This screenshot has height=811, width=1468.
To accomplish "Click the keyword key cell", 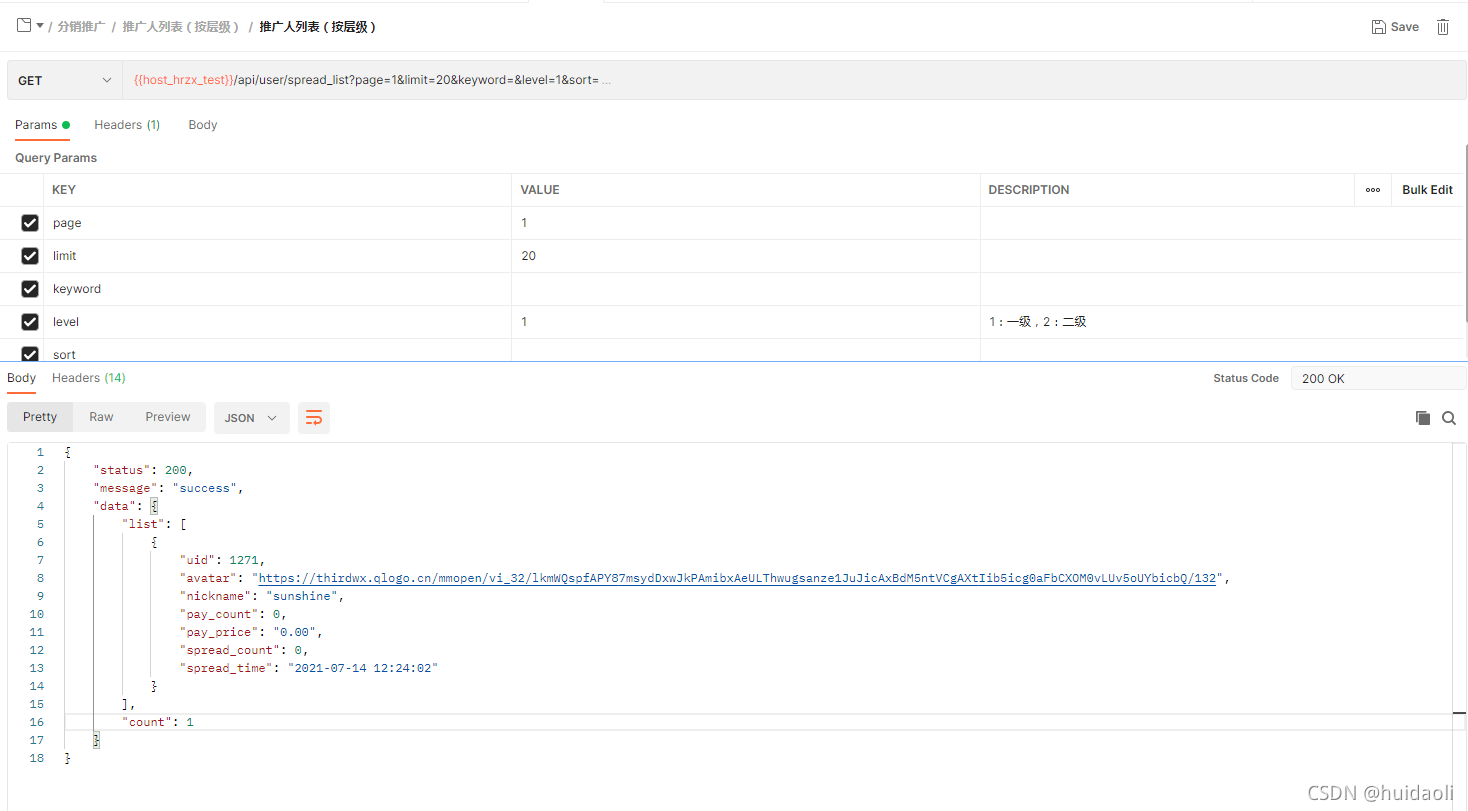I will click(x=277, y=289).
